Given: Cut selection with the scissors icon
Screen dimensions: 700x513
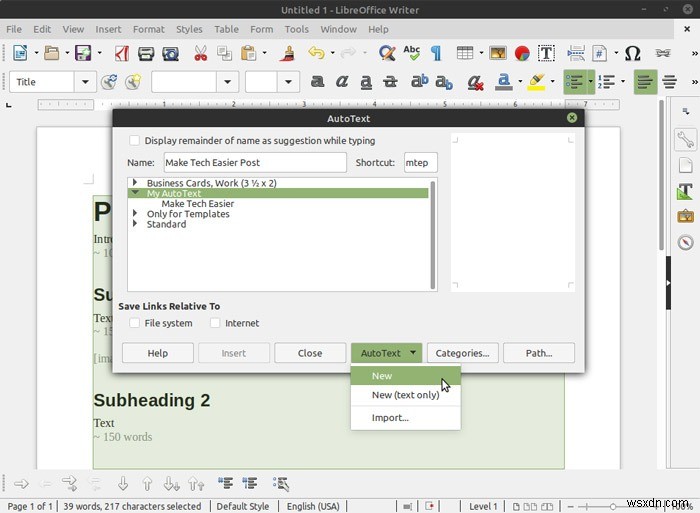Looking at the screenshot, I should 200,53.
